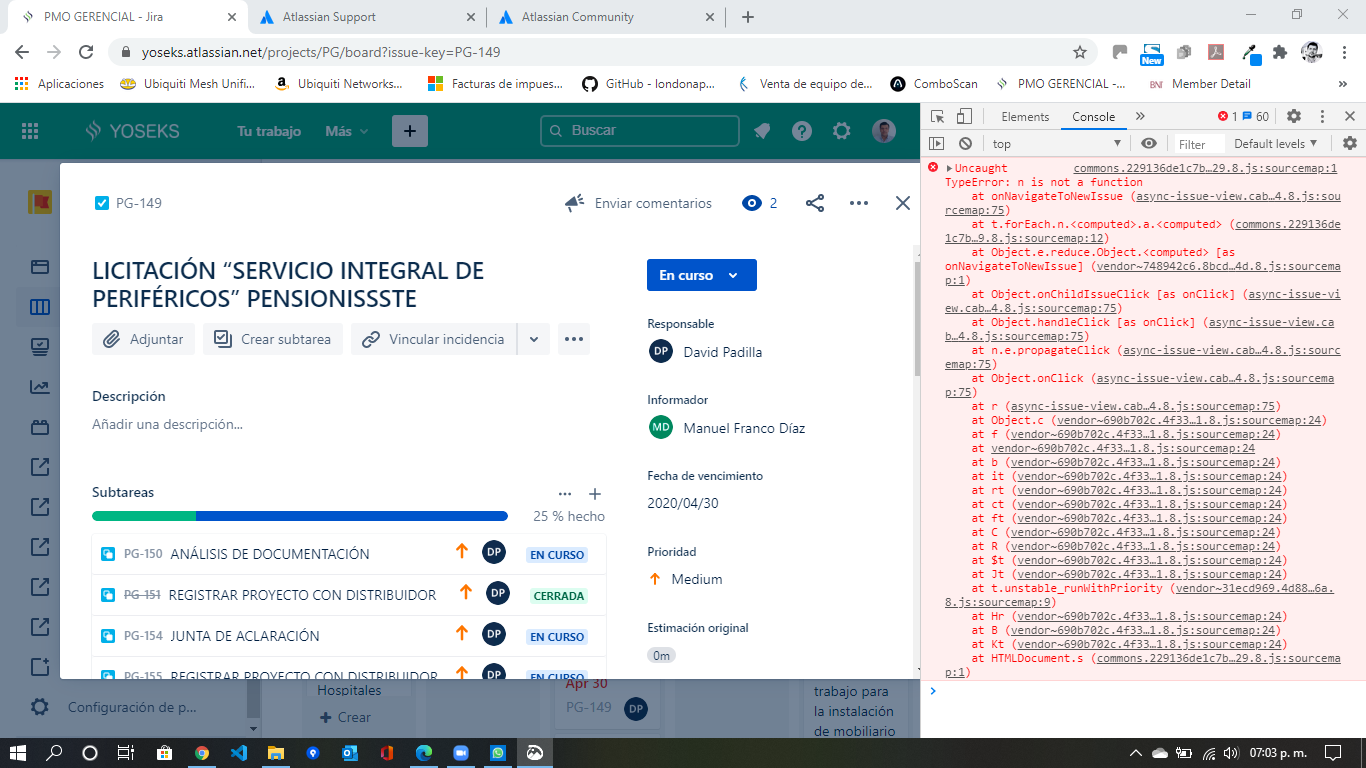Click the Enviar comentarios megaphone button
This screenshot has height=768, width=1366.
tap(639, 203)
